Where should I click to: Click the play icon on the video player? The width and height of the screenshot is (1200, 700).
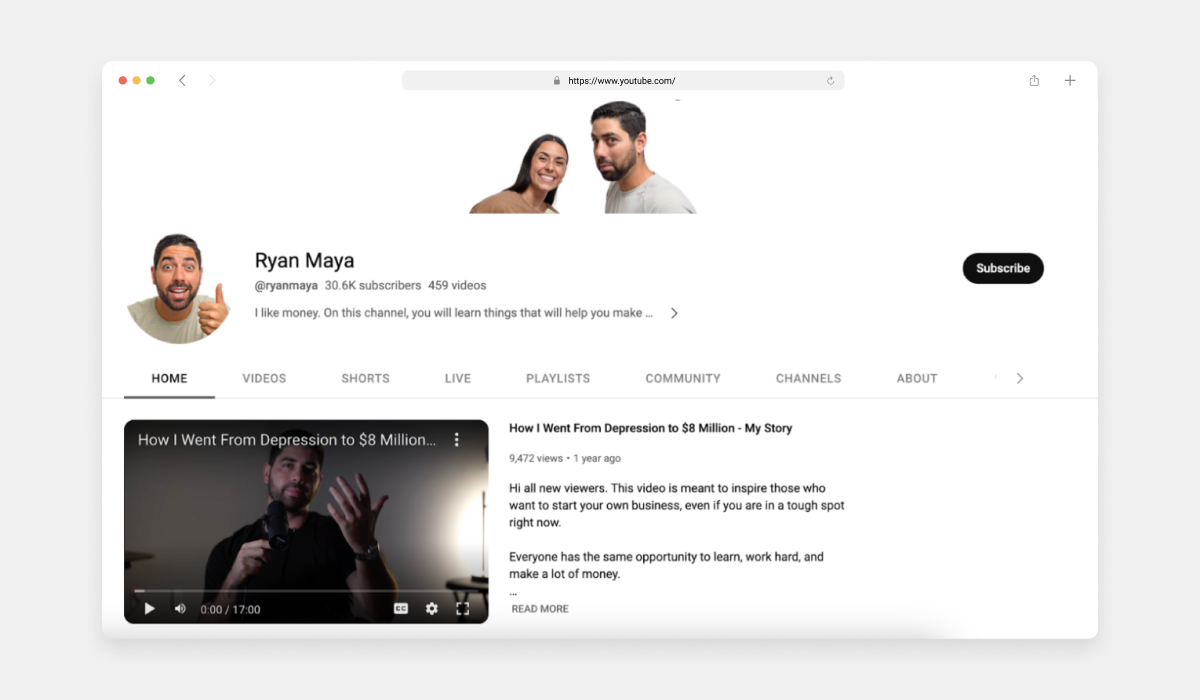(x=148, y=608)
